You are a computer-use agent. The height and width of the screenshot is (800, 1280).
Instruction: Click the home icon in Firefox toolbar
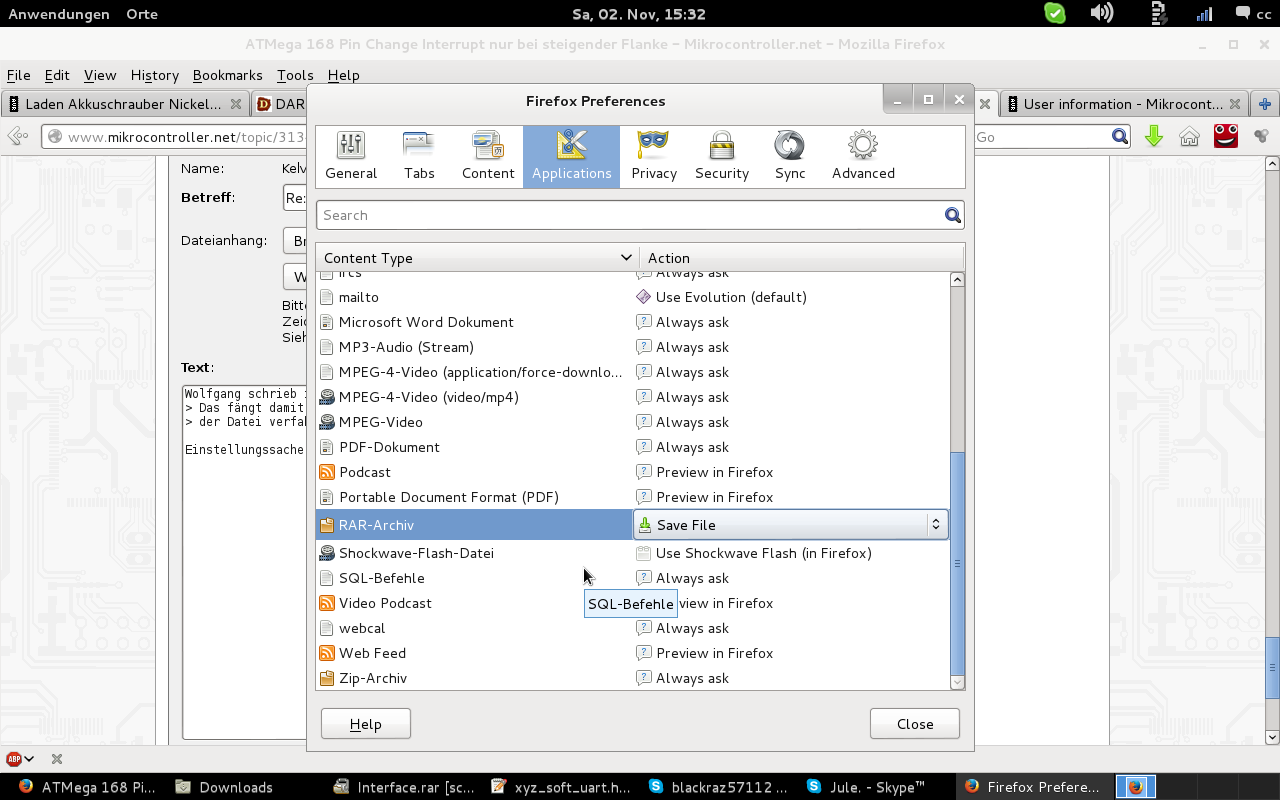point(1189,136)
